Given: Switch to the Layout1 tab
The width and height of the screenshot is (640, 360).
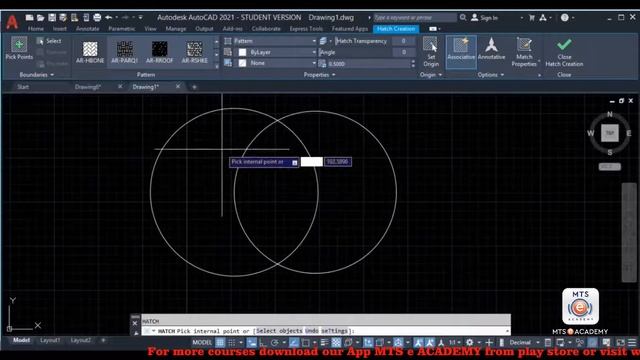Looking at the screenshot, I should coord(50,340).
